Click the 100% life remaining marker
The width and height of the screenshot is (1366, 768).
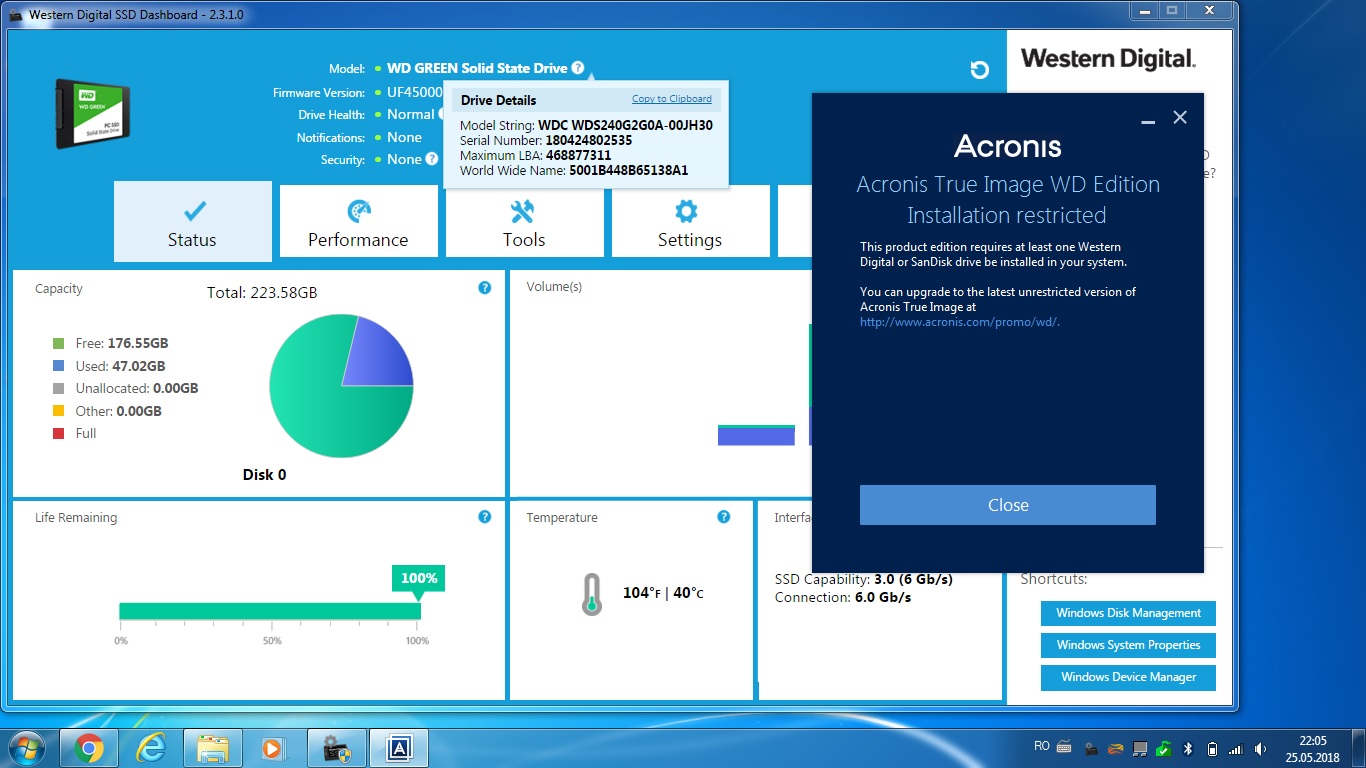(x=419, y=578)
